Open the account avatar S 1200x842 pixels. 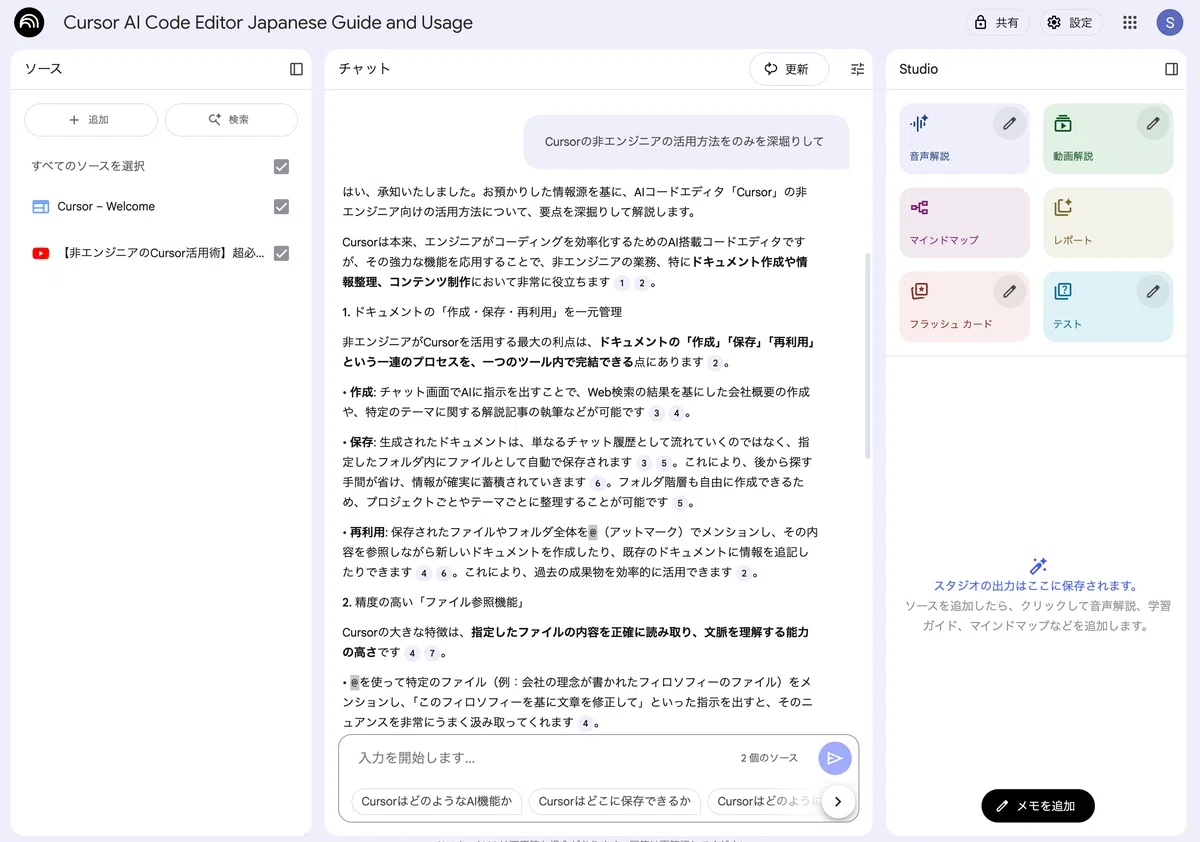tap(1170, 22)
